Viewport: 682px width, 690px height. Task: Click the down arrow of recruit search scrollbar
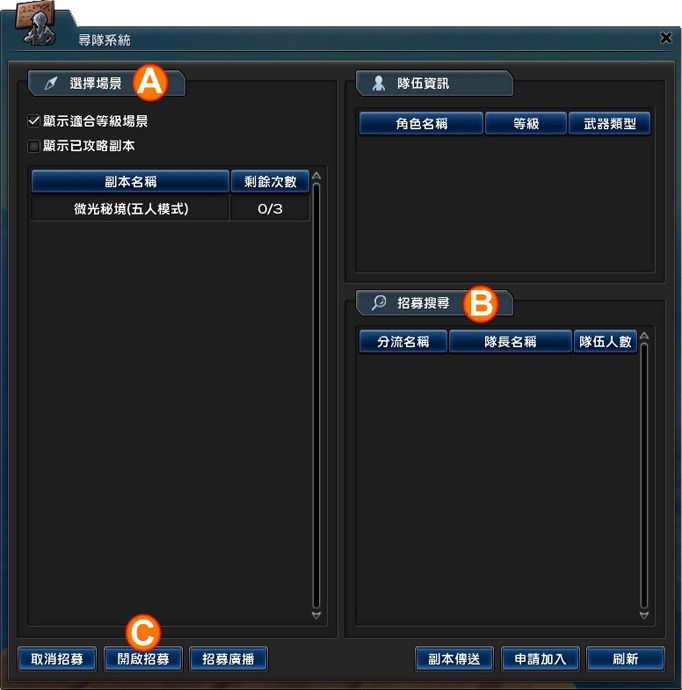644,615
